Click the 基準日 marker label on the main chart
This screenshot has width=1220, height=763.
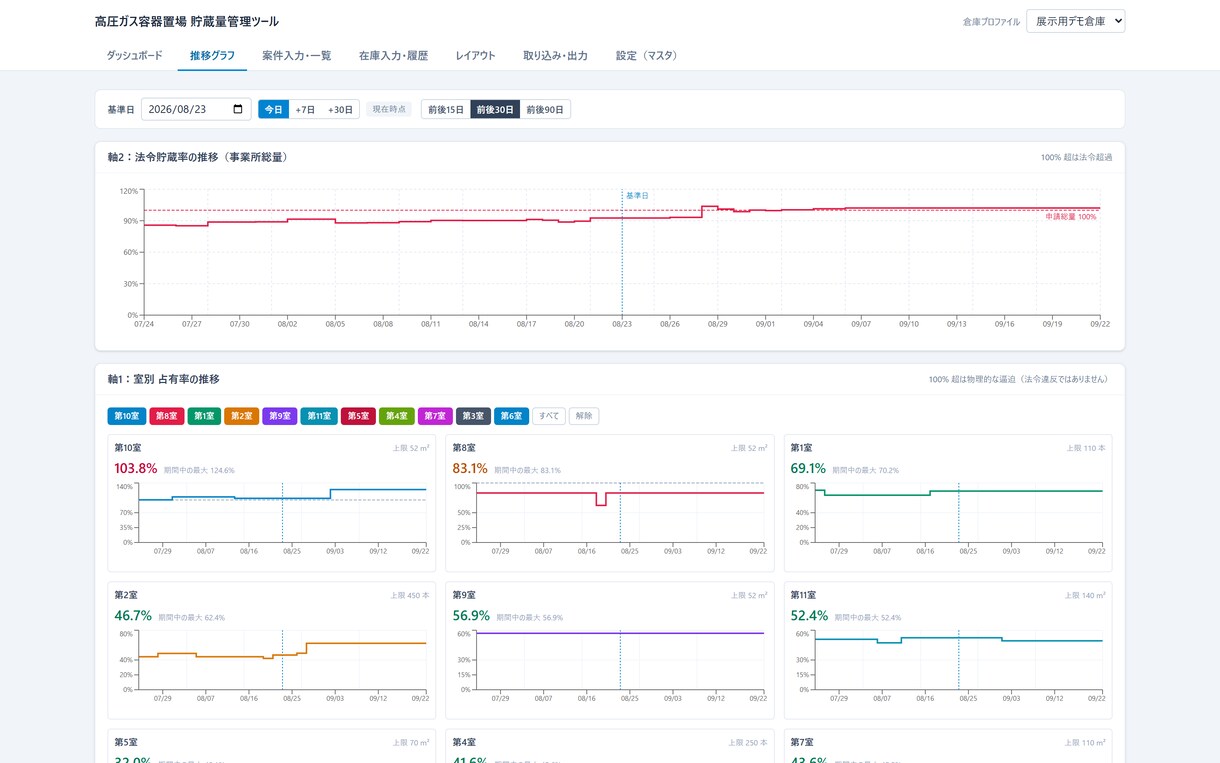[637, 196]
